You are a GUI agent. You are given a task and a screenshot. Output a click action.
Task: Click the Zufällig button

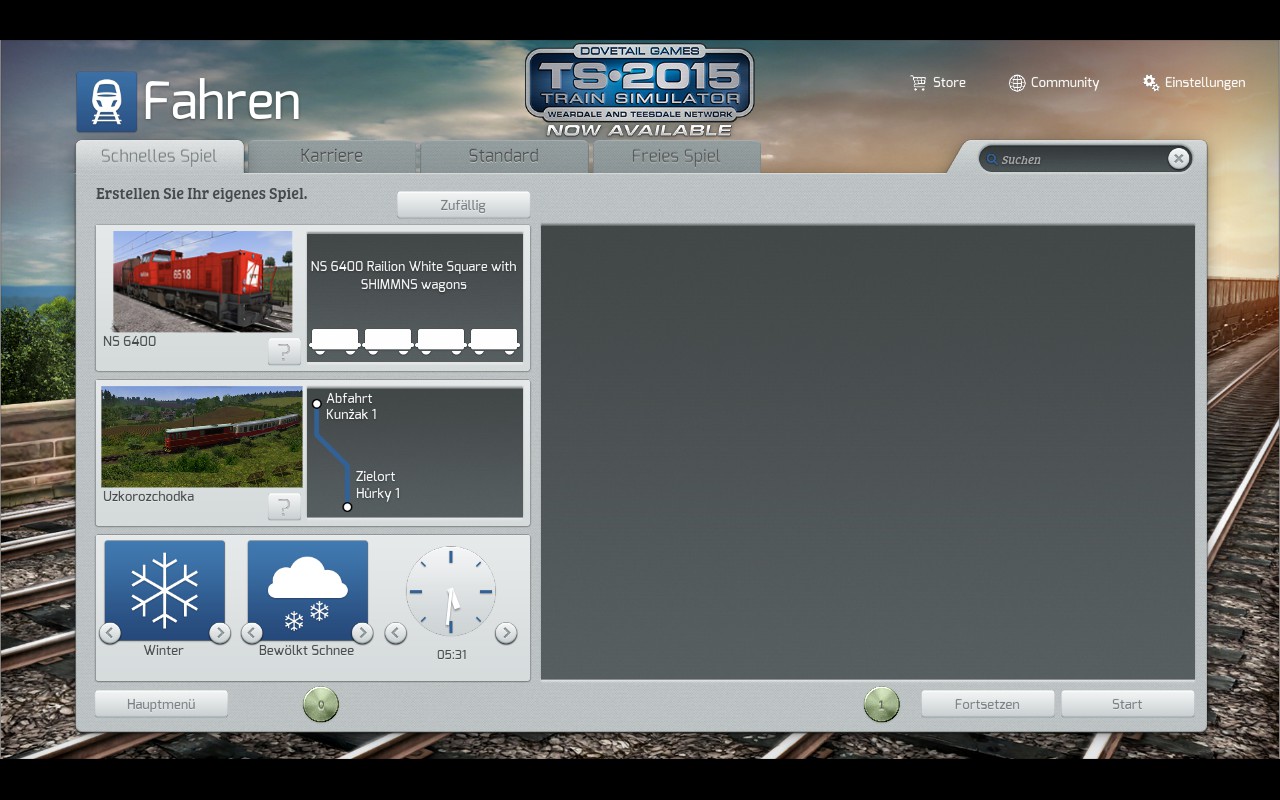tap(463, 205)
